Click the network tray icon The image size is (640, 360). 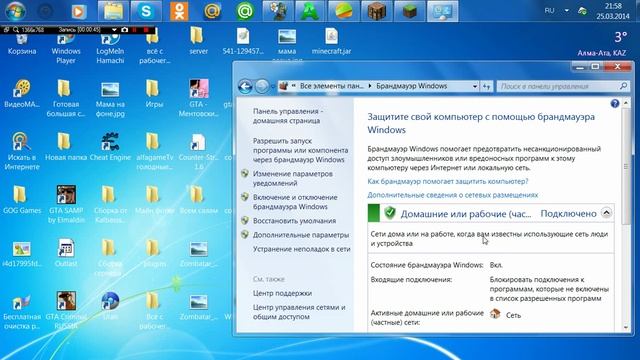click(x=582, y=11)
